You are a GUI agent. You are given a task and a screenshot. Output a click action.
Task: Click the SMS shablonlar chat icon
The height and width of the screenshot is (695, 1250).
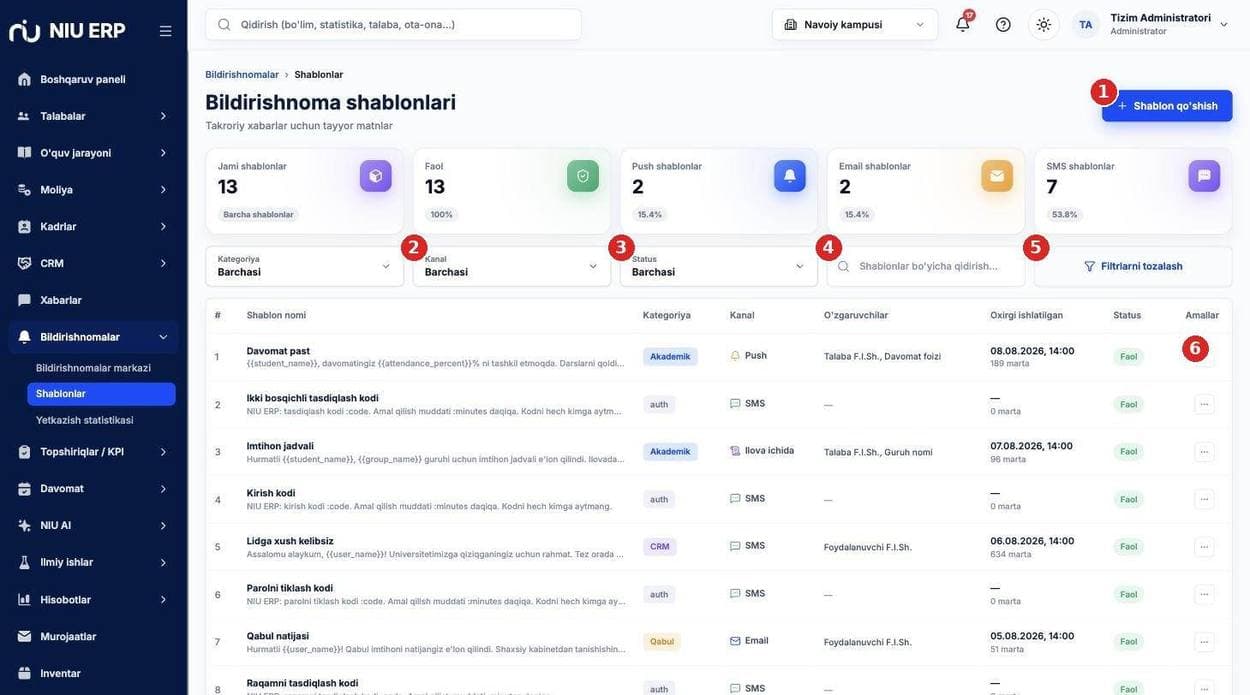(x=1204, y=176)
